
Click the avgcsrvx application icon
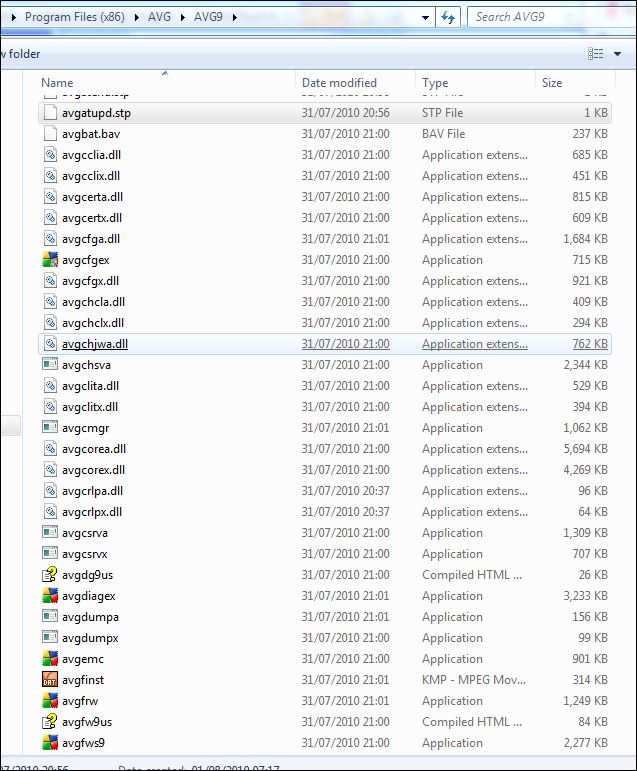tap(50, 554)
